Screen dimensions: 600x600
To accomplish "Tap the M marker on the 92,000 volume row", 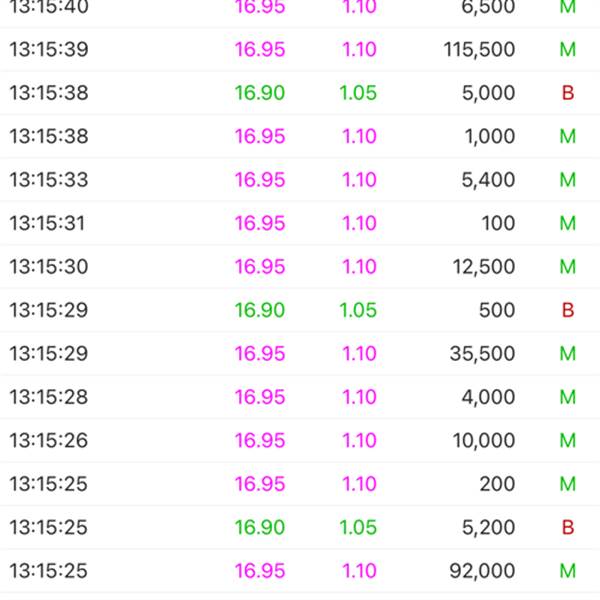I will pyautogui.click(x=568, y=571).
